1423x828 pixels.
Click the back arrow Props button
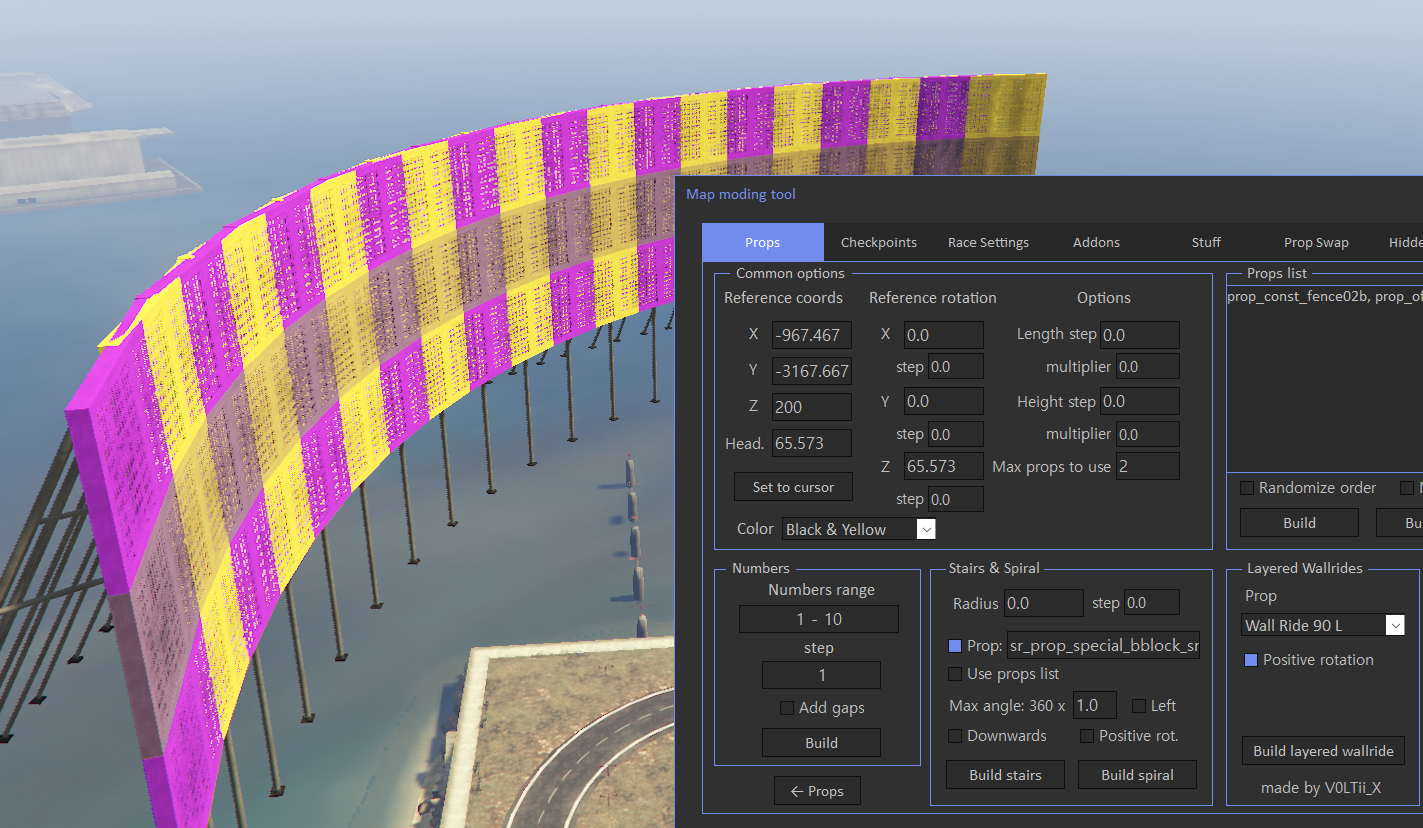pyautogui.click(x=817, y=791)
